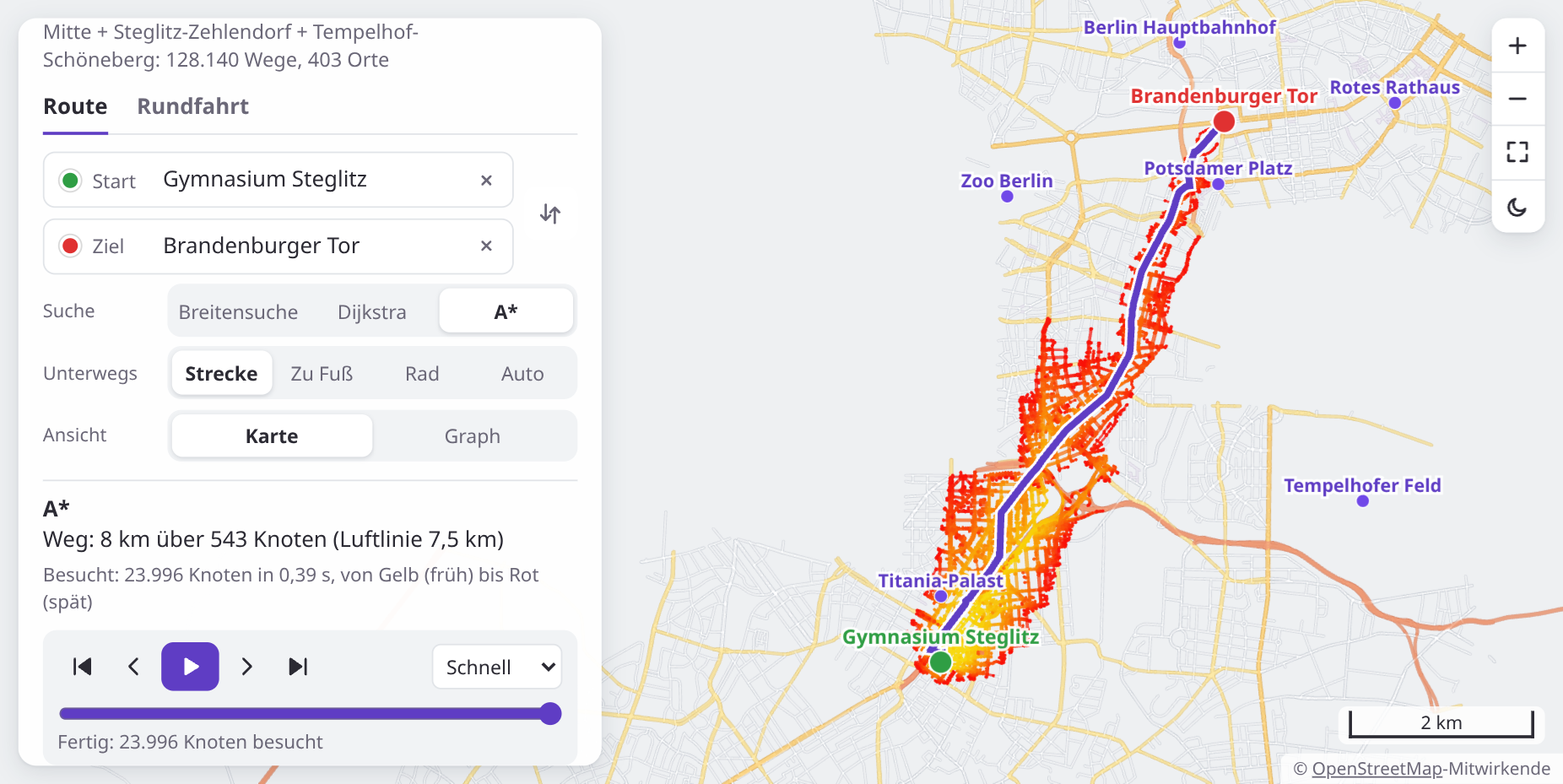Viewport: 1563px width, 784px height.
Task: Zoom in on the map
Action: [1517, 46]
